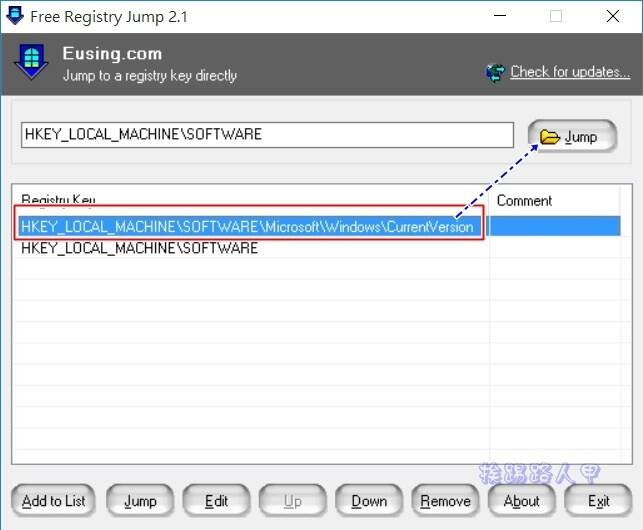Close the Free Registry Jump window
The width and height of the screenshot is (643, 530).
(x=613, y=16)
